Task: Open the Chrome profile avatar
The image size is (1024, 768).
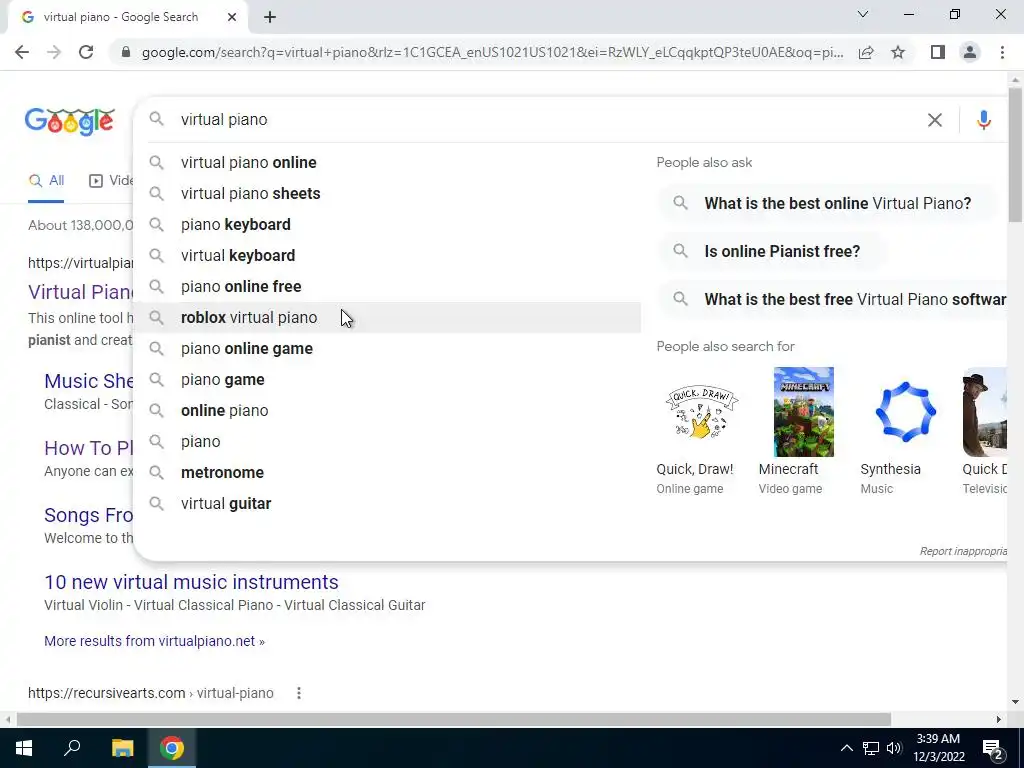Action: [970, 52]
